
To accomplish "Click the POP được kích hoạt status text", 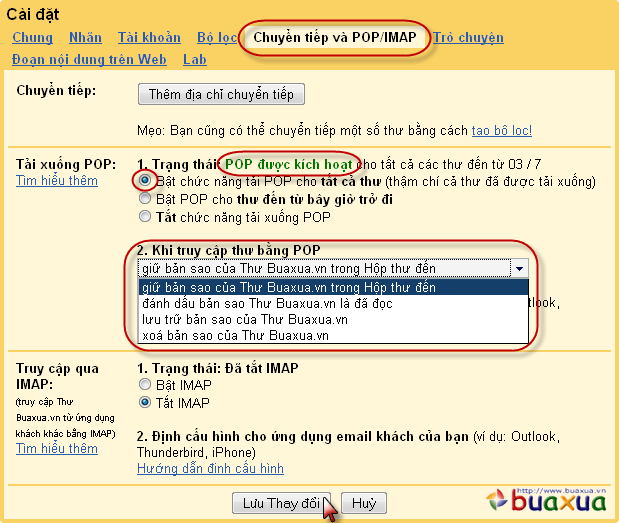I will click(289, 164).
